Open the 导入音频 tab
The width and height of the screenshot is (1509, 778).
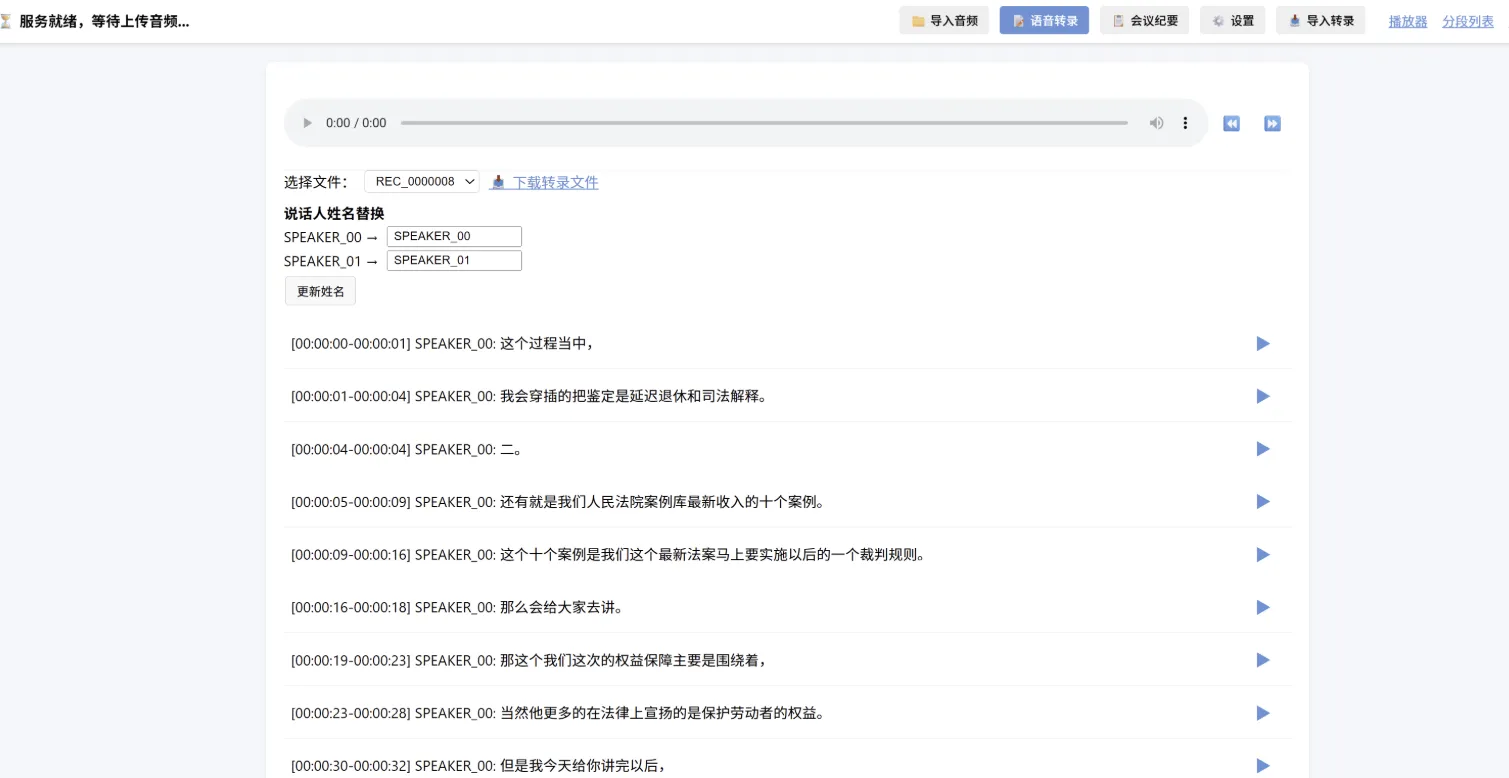(944, 20)
